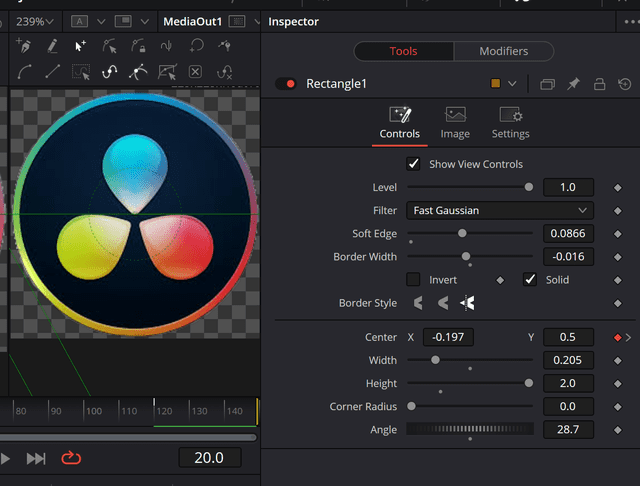Click the squiggle with arrow polyline icon
640x486 pixels.
[x=167, y=46]
